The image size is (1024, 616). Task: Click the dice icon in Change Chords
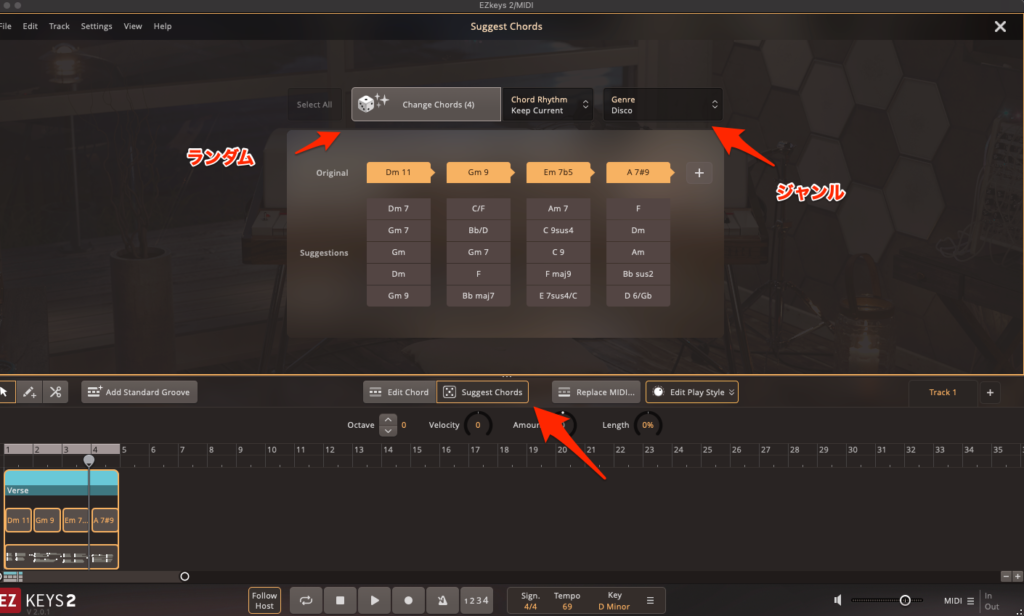click(x=367, y=104)
